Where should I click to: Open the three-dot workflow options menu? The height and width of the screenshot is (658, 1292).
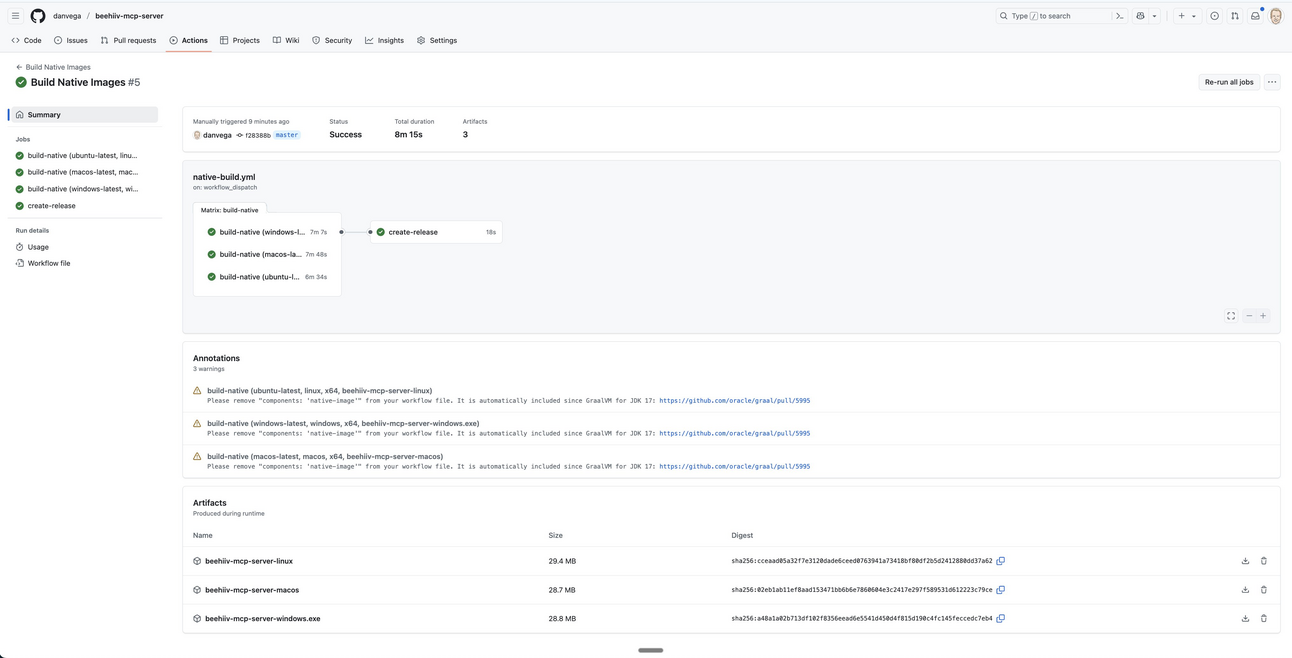1272,82
